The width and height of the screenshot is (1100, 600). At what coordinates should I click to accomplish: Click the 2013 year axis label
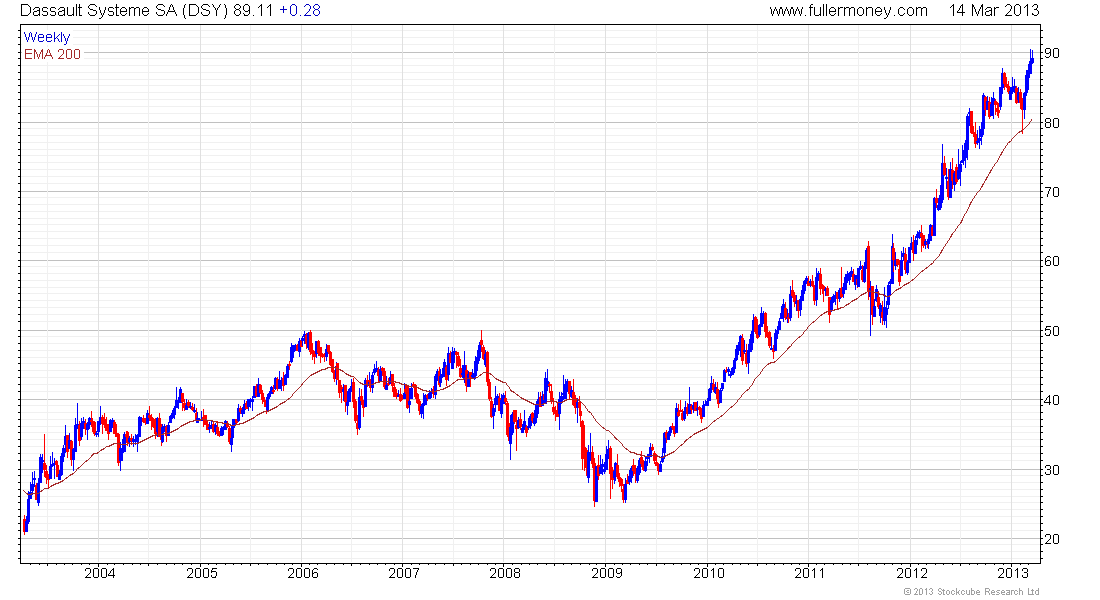[x=1012, y=573]
